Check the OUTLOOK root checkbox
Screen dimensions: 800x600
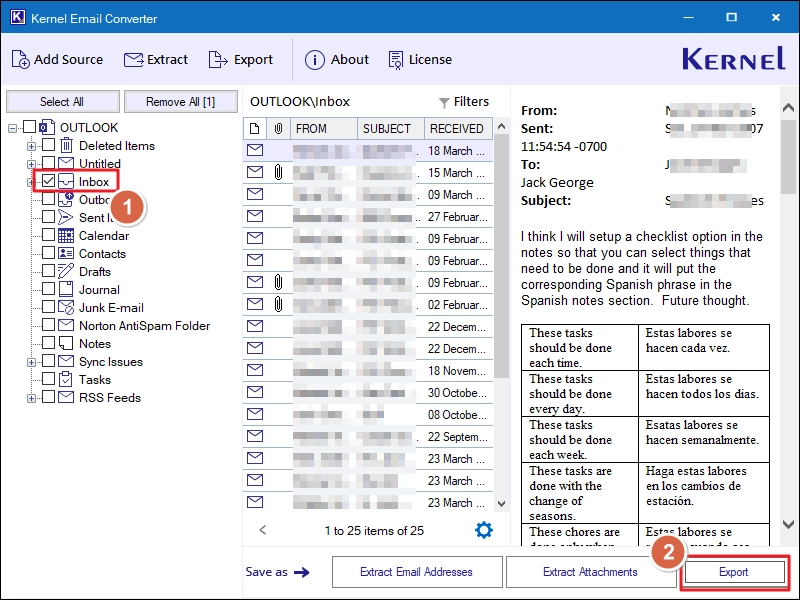30,127
